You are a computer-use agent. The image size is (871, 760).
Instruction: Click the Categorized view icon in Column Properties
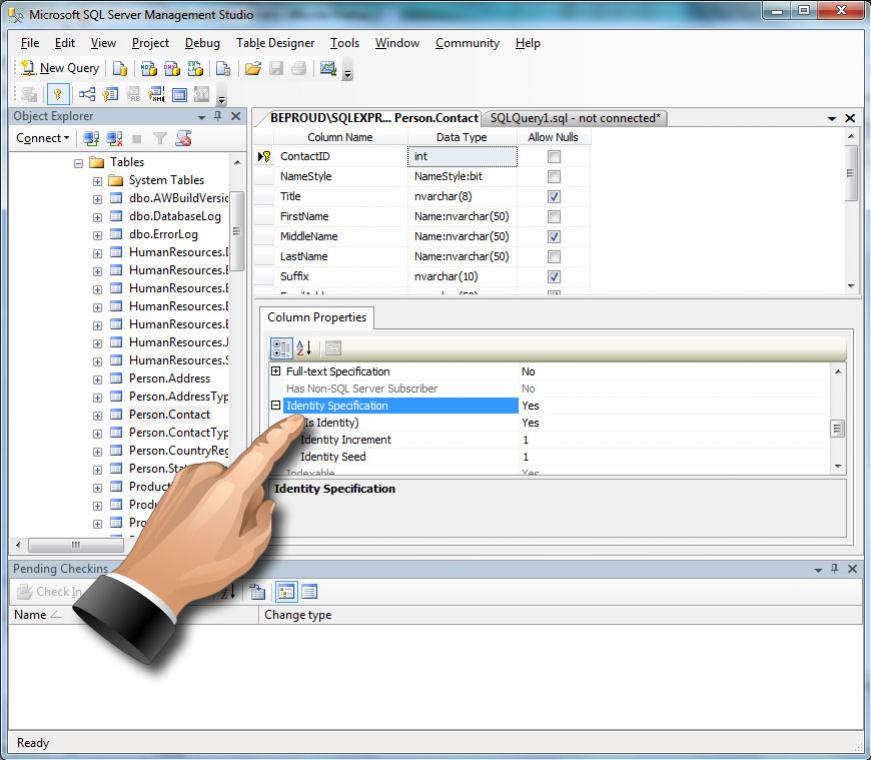click(282, 348)
